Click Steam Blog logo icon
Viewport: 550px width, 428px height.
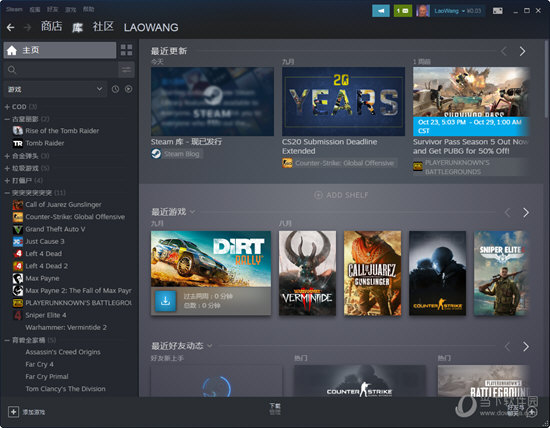156,154
